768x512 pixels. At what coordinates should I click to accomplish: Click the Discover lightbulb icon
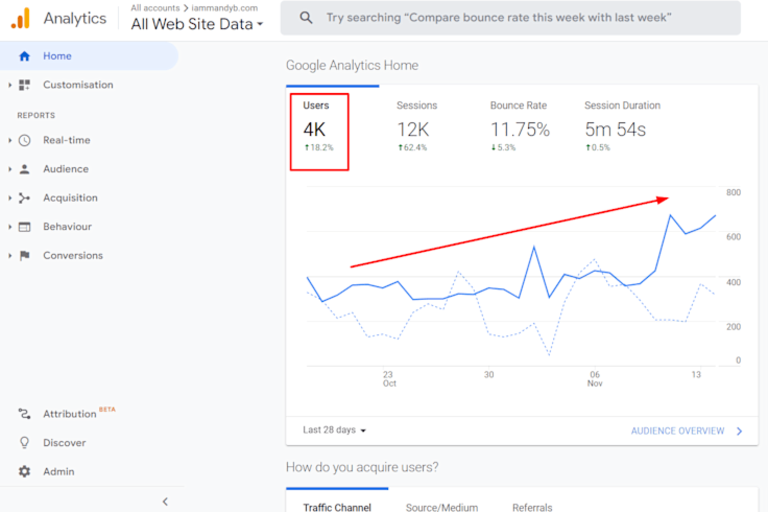point(24,442)
